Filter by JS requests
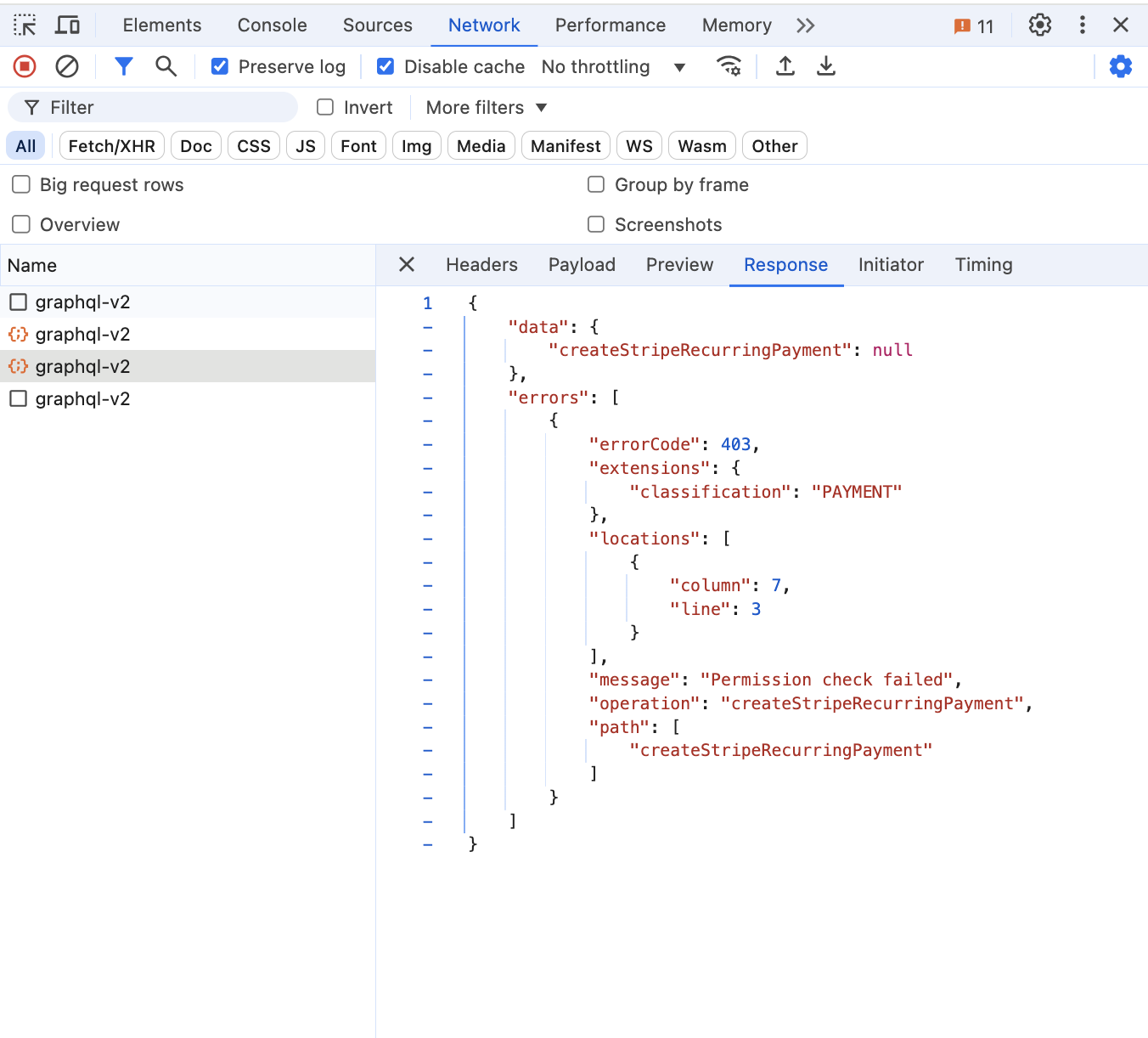 306,146
